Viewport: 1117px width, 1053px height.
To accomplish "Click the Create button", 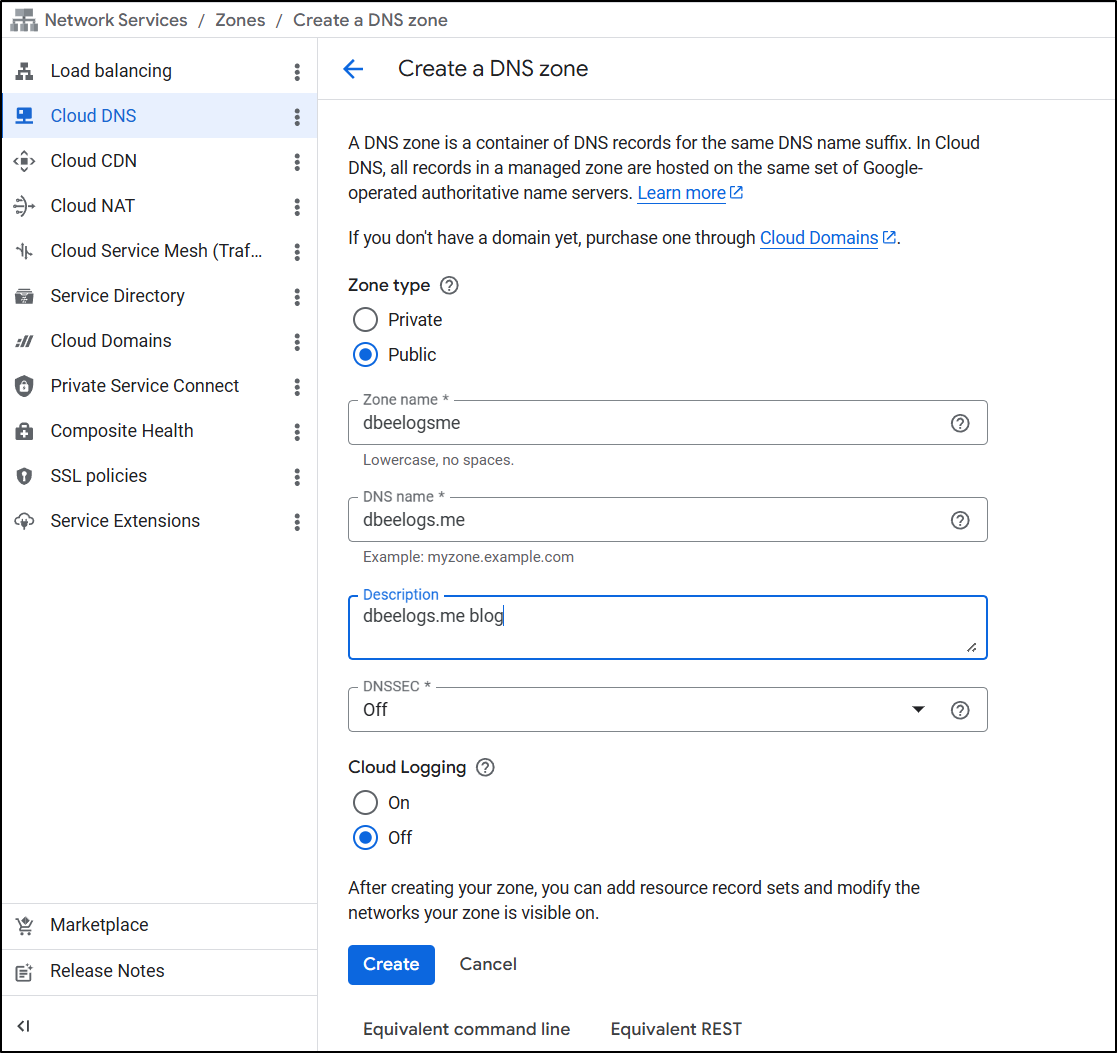I will pyautogui.click(x=391, y=965).
